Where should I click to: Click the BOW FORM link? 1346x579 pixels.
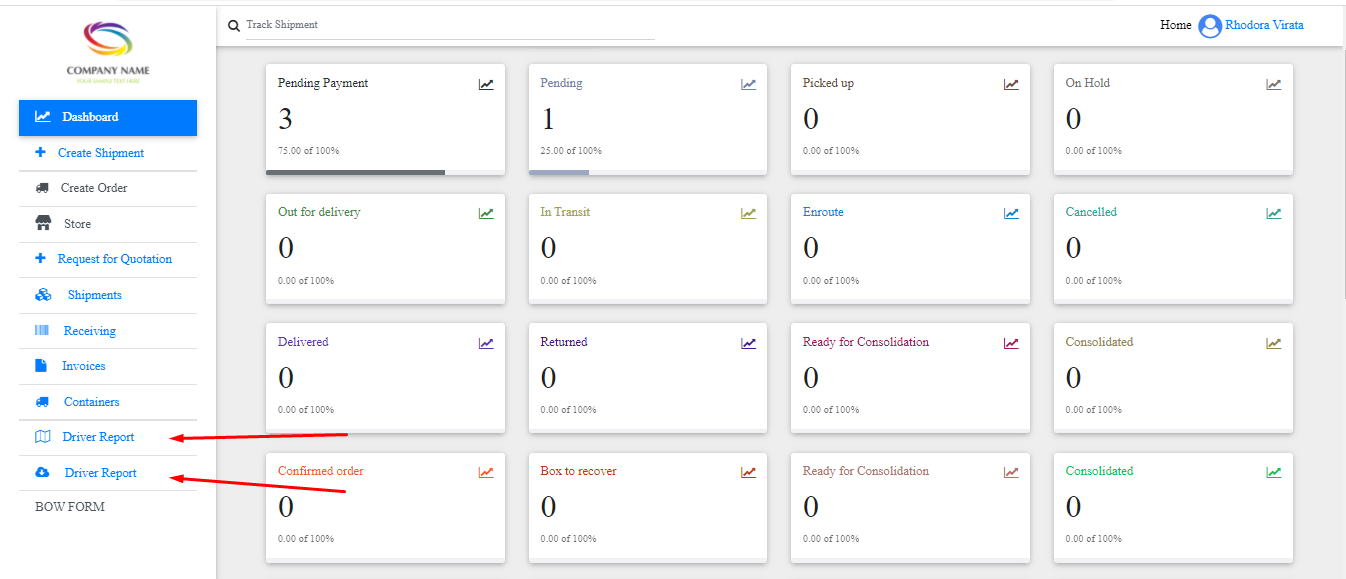(70, 507)
